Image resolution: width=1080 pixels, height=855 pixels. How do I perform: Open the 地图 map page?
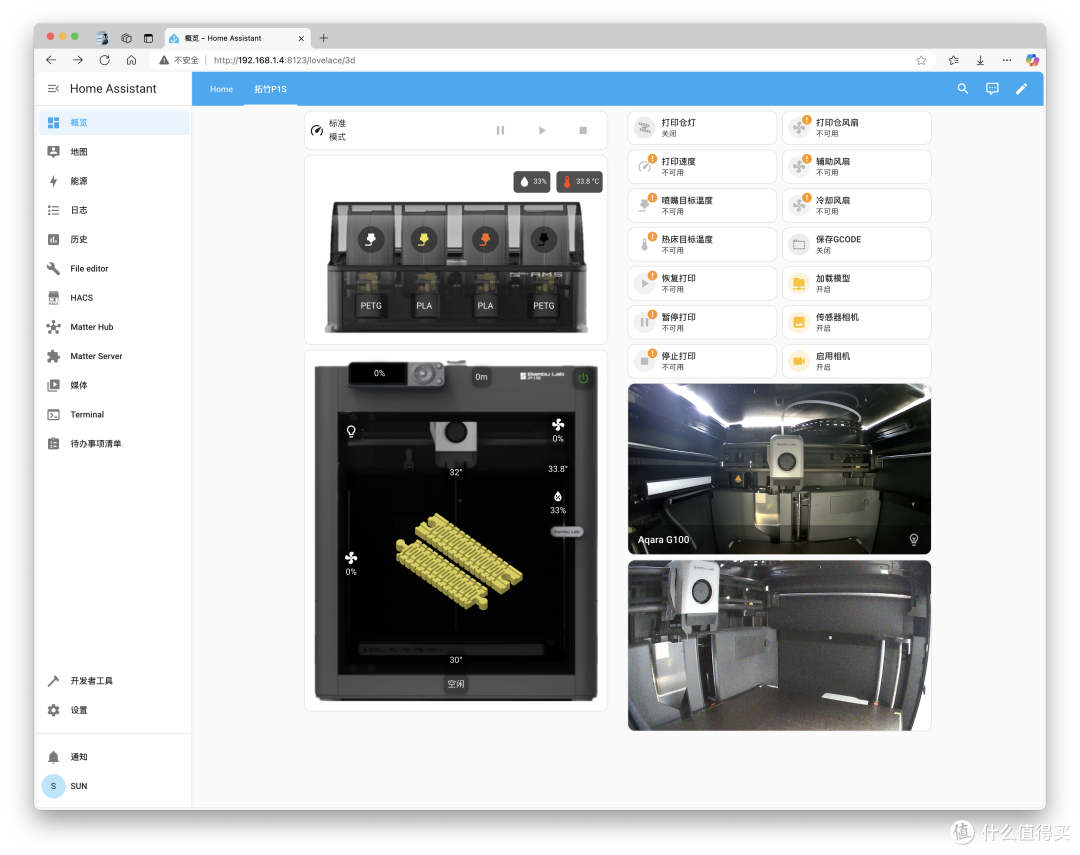(114, 152)
